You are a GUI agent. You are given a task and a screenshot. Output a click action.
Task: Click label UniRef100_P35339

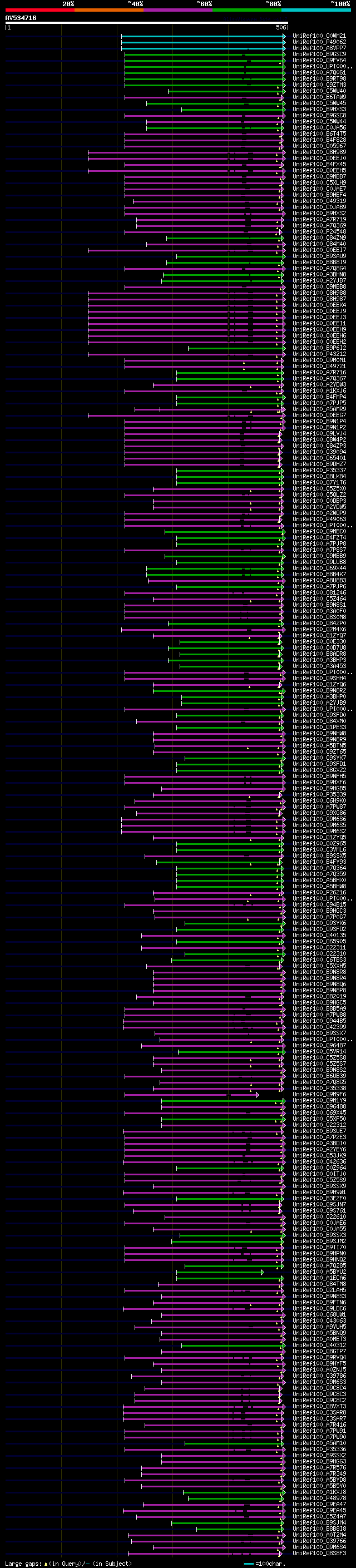click(x=319, y=794)
